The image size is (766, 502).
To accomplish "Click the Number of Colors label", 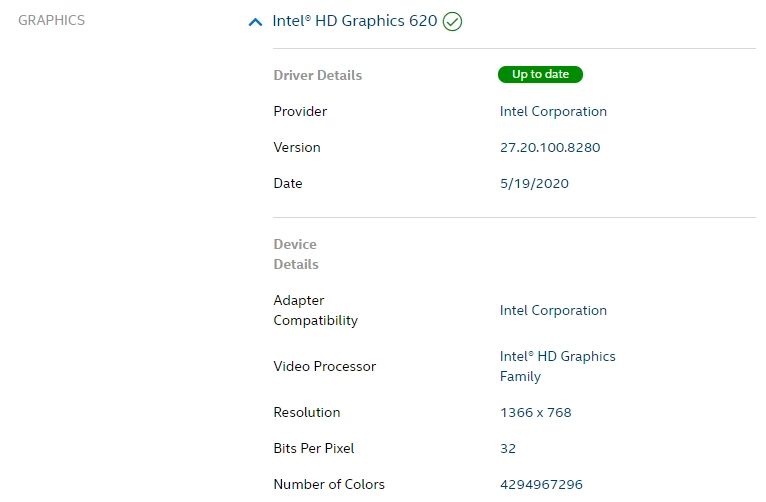I will [x=329, y=484].
